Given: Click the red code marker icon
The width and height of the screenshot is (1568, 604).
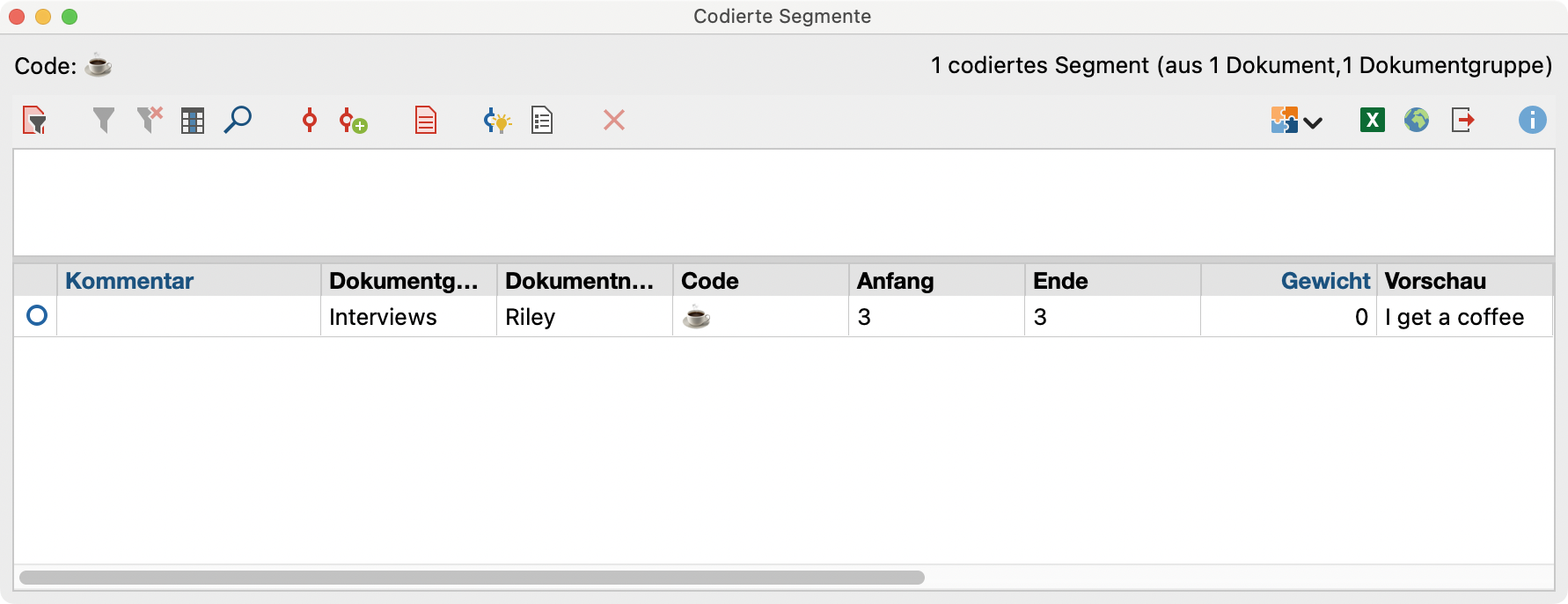Looking at the screenshot, I should [309, 120].
